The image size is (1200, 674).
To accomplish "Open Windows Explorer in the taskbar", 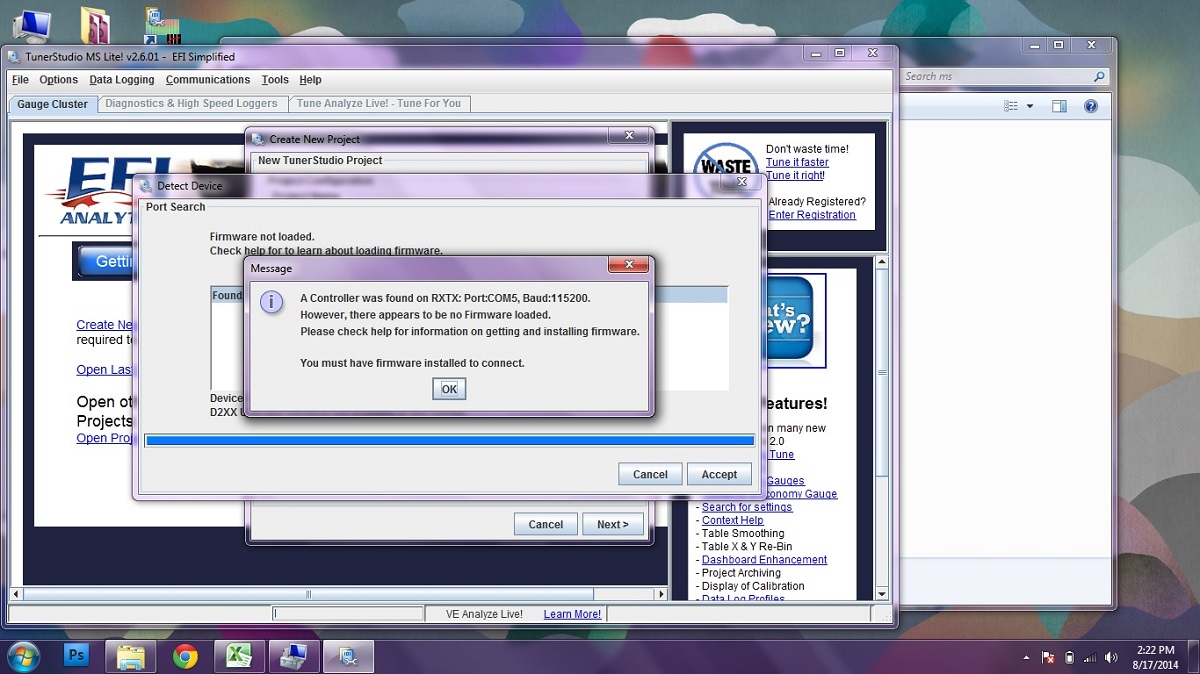I will pyautogui.click(x=131, y=656).
